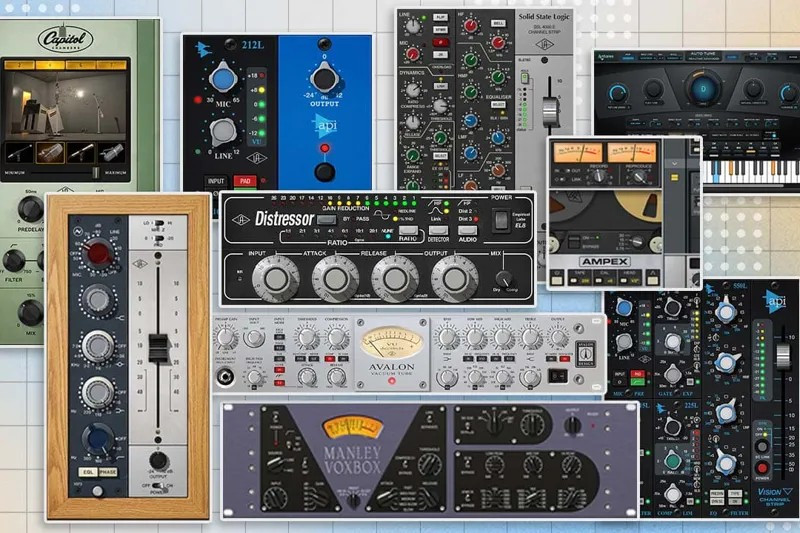Click the Reproduce knob on the Ampex
The image size is (800, 533).
(638, 176)
